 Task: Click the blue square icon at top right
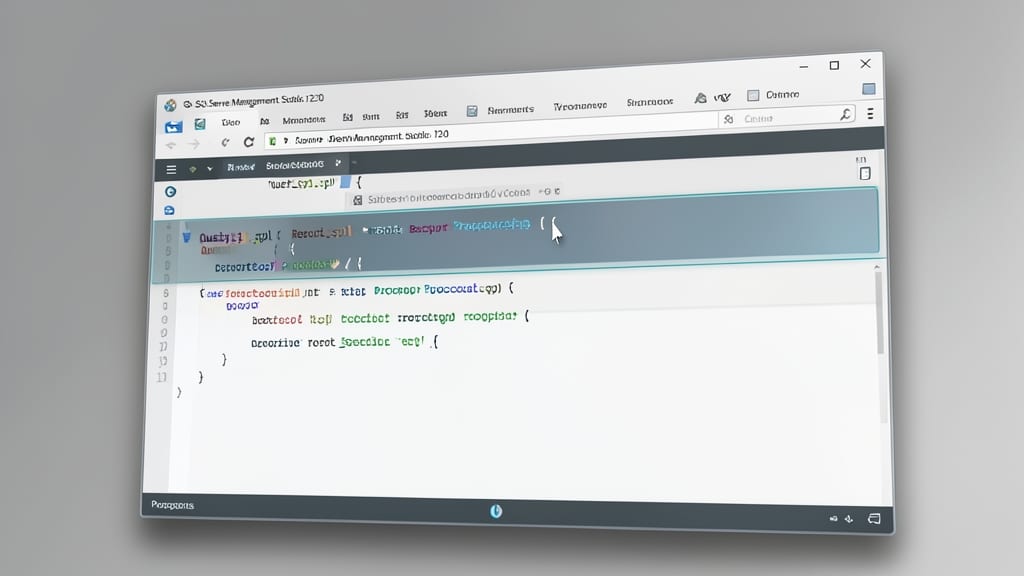point(869,89)
